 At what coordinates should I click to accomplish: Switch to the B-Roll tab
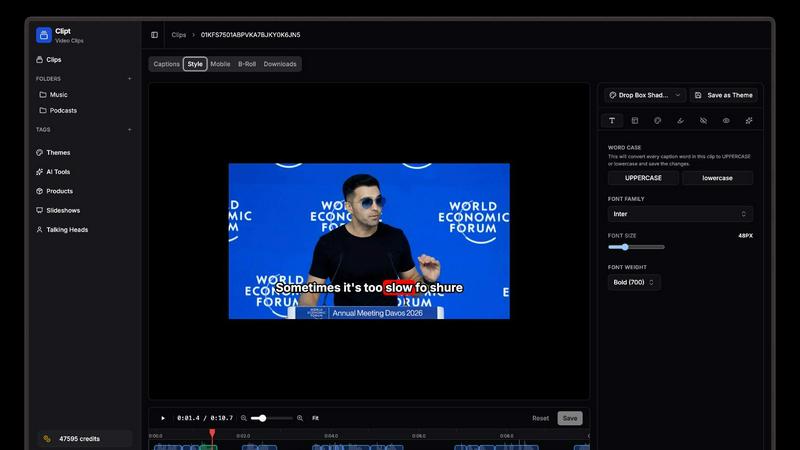point(247,64)
